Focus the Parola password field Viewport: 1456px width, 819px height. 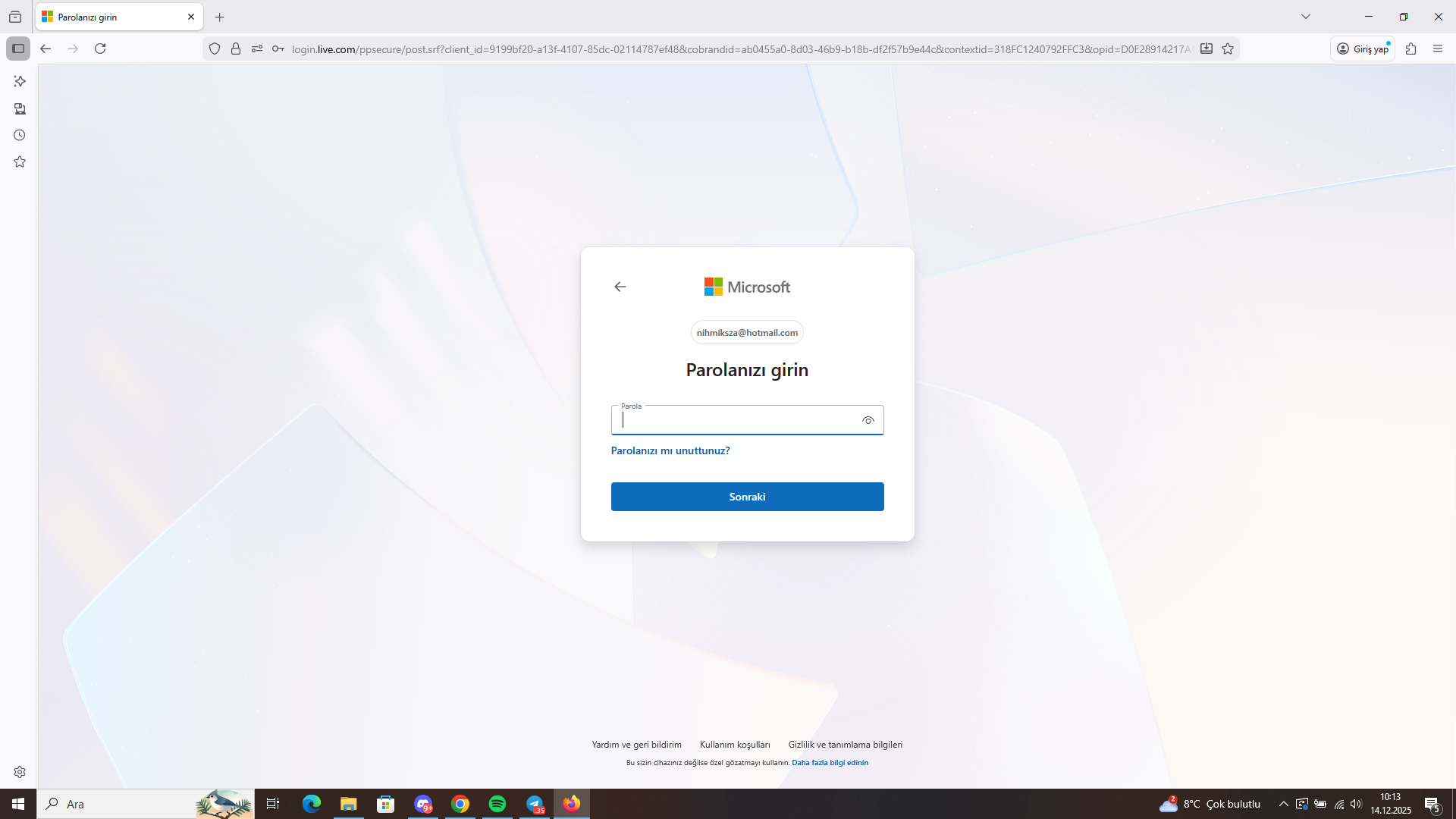748,420
